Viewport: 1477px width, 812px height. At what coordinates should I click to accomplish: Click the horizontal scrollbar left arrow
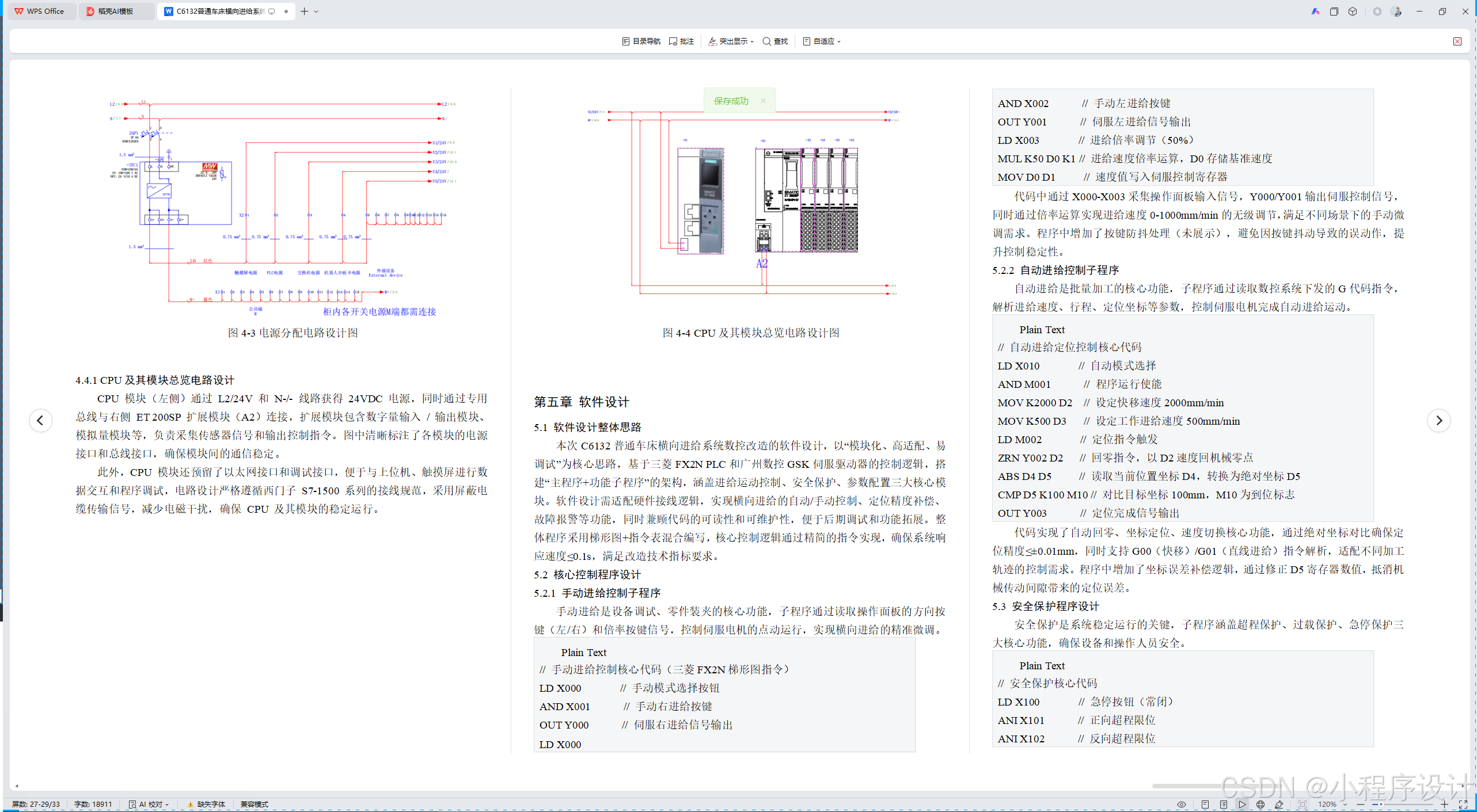17,786
